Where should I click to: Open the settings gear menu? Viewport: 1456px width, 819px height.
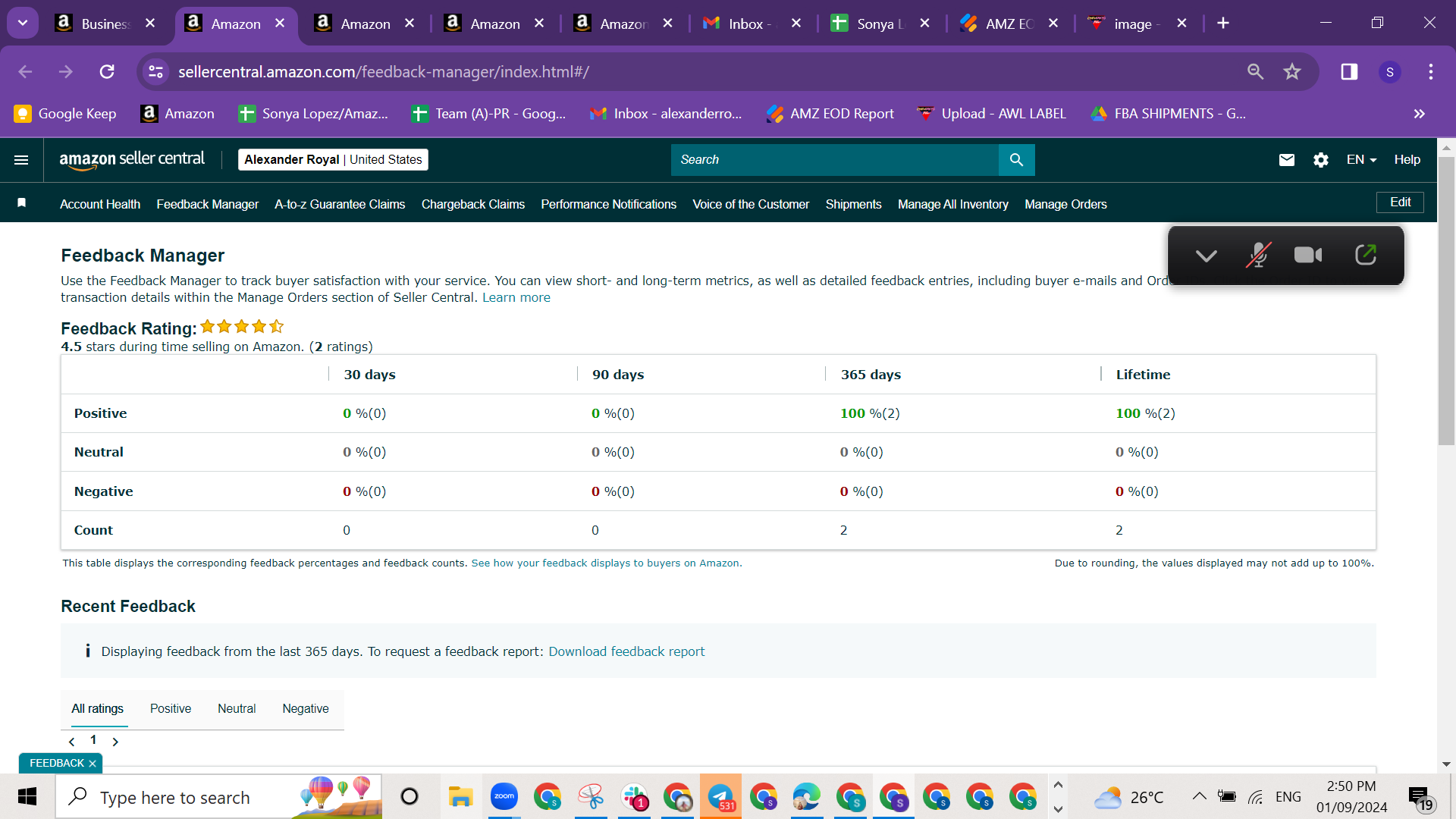click(1321, 160)
